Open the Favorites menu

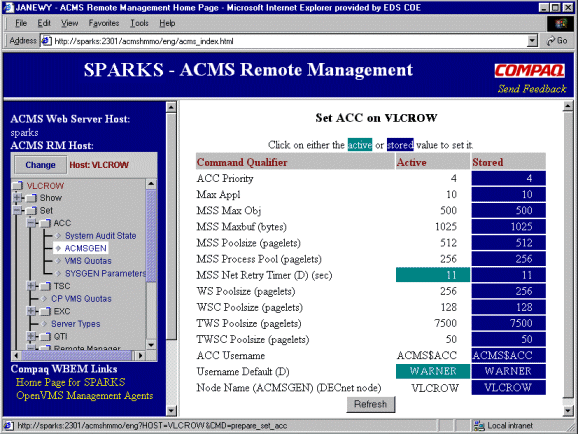[x=104, y=23]
